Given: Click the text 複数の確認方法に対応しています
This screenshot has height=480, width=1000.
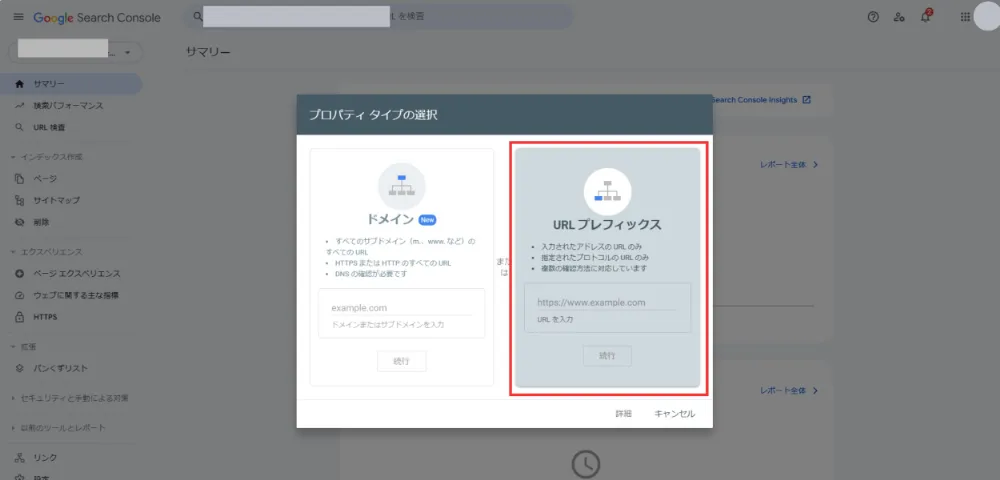Looking at the screenshot, I should tap(594, 268).
